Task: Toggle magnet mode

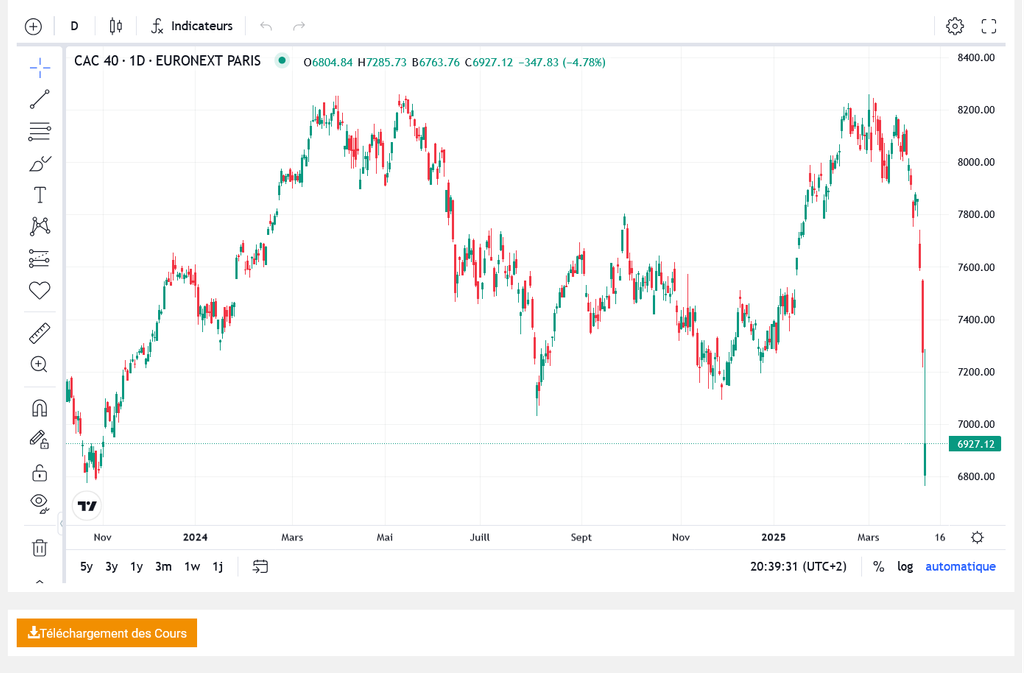Action: (x=40, y=409)
